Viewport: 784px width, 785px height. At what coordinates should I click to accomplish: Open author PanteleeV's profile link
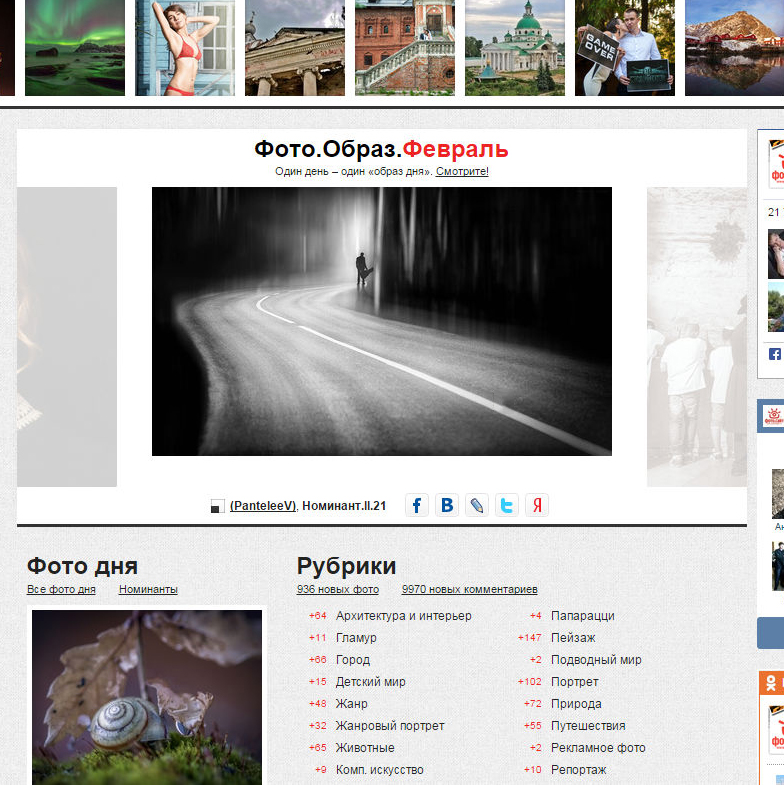coord(263,506)
